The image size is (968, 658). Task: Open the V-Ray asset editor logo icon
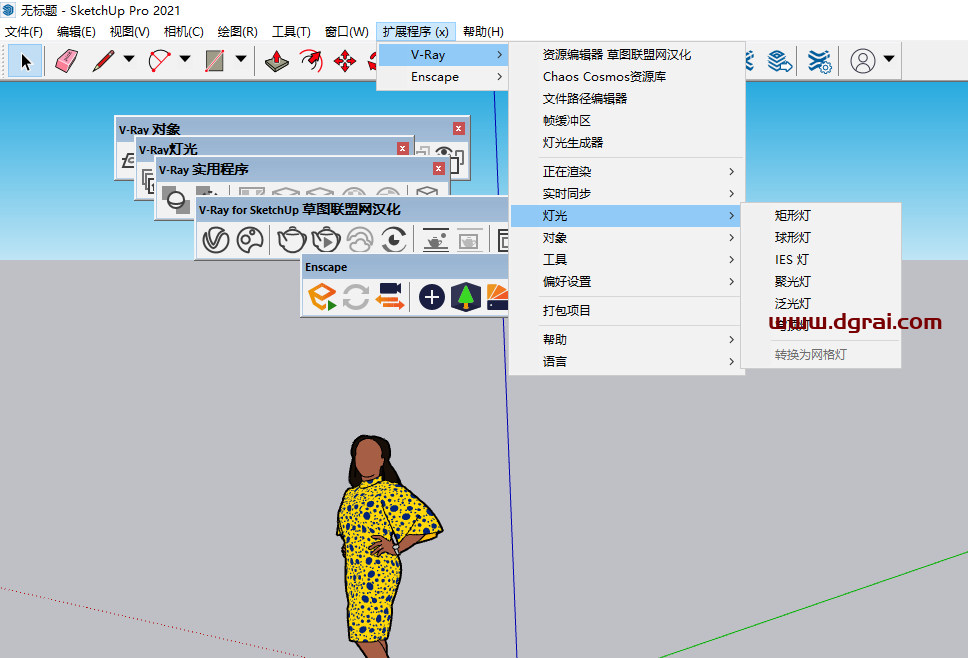[x=216, y=240]
